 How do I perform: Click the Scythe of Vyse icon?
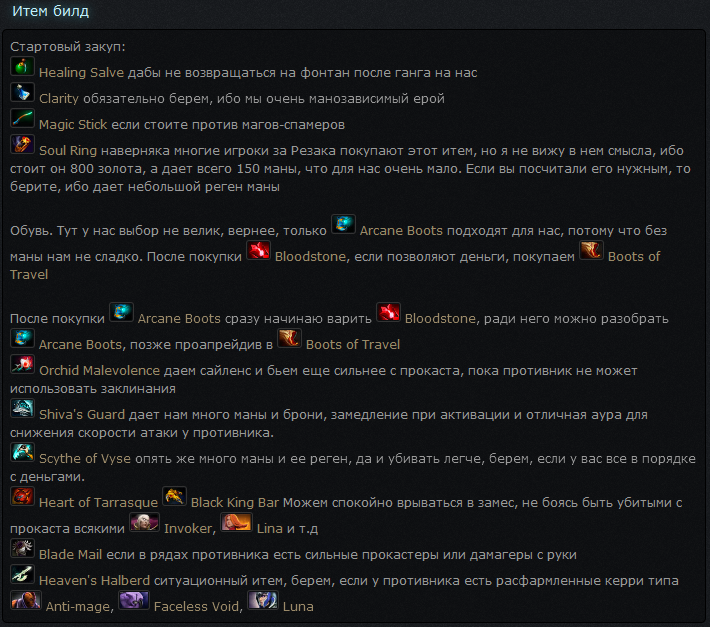(x=22, y=452)
